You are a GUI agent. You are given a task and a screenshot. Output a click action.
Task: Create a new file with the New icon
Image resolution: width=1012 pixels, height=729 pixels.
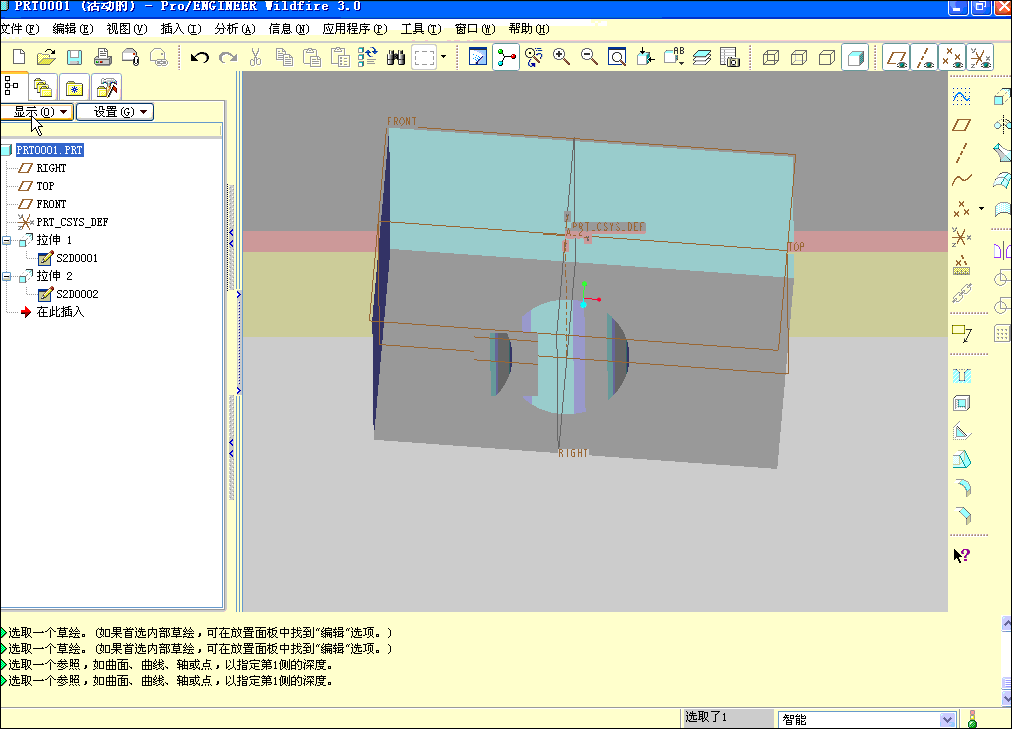pos(19,57)
